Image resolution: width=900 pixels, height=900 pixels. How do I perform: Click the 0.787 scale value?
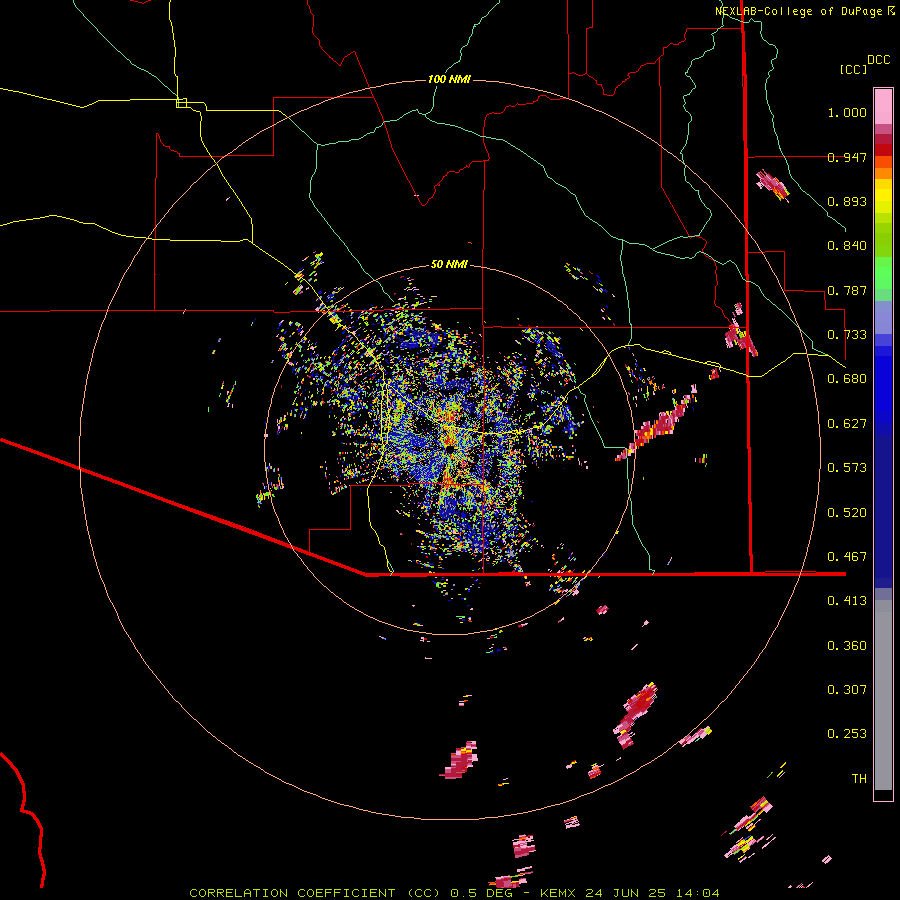847,290
